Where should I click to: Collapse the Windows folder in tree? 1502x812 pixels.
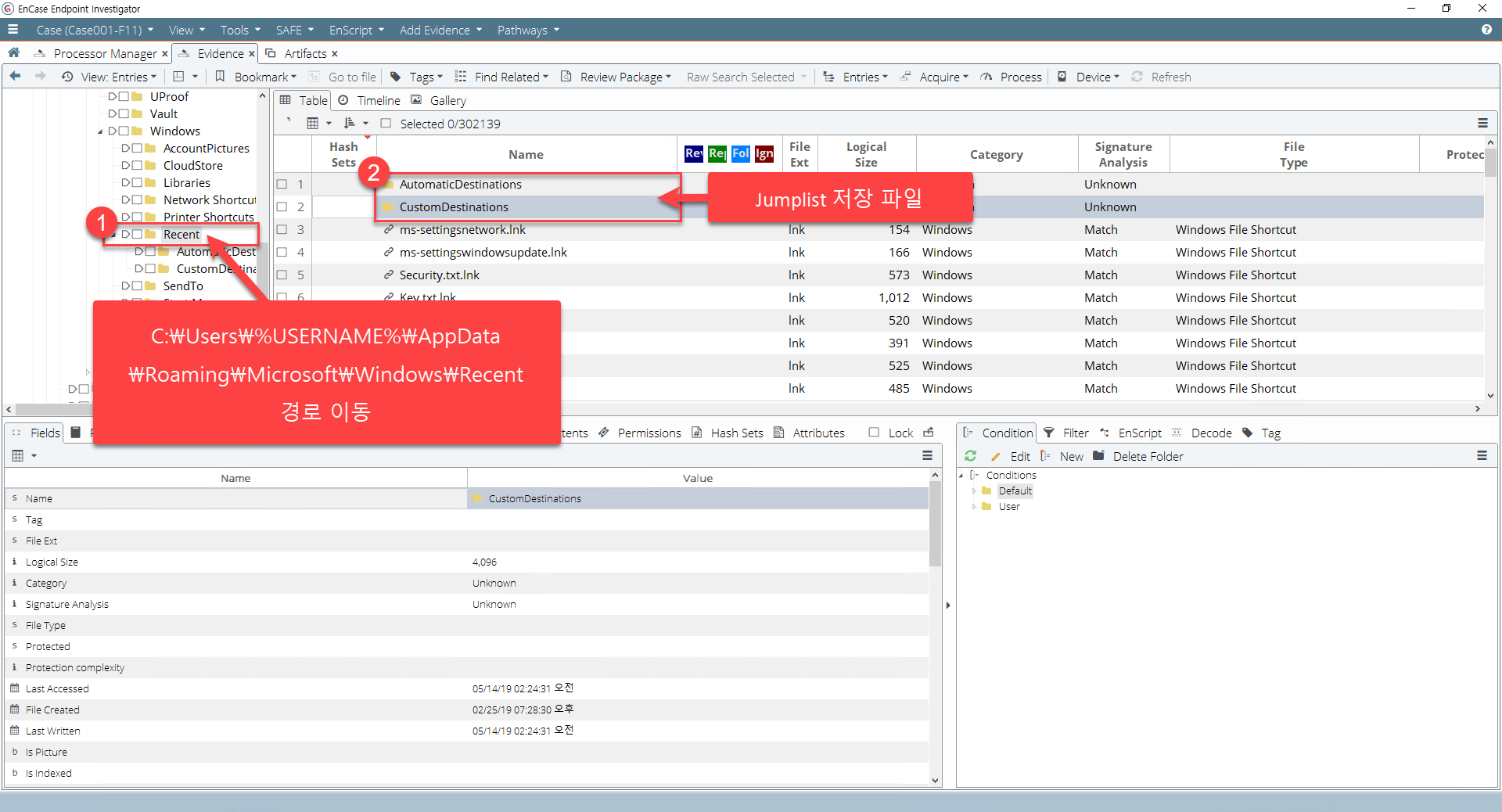click(100, 131)
